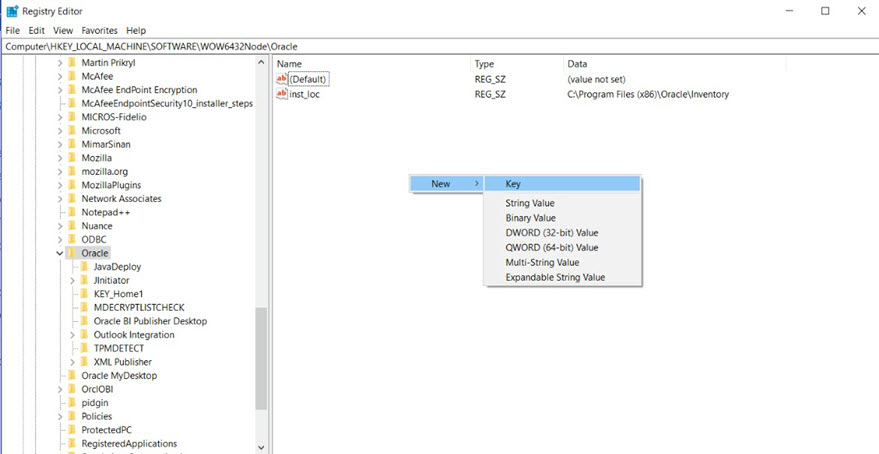Click the folder icon beside ODBC
879x454 pixels.
(x=71, y=239)
